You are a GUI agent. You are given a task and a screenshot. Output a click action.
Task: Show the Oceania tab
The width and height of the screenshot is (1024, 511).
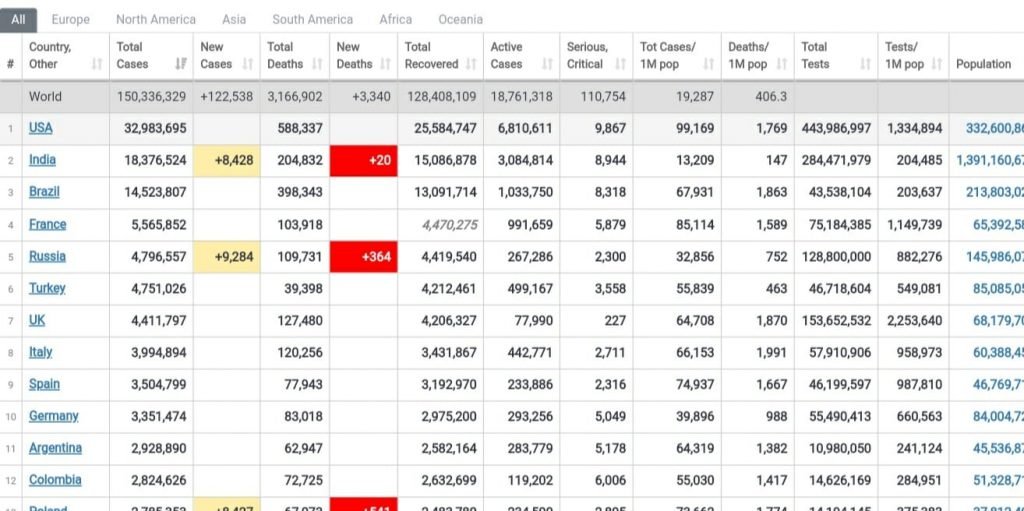[460, 19]
